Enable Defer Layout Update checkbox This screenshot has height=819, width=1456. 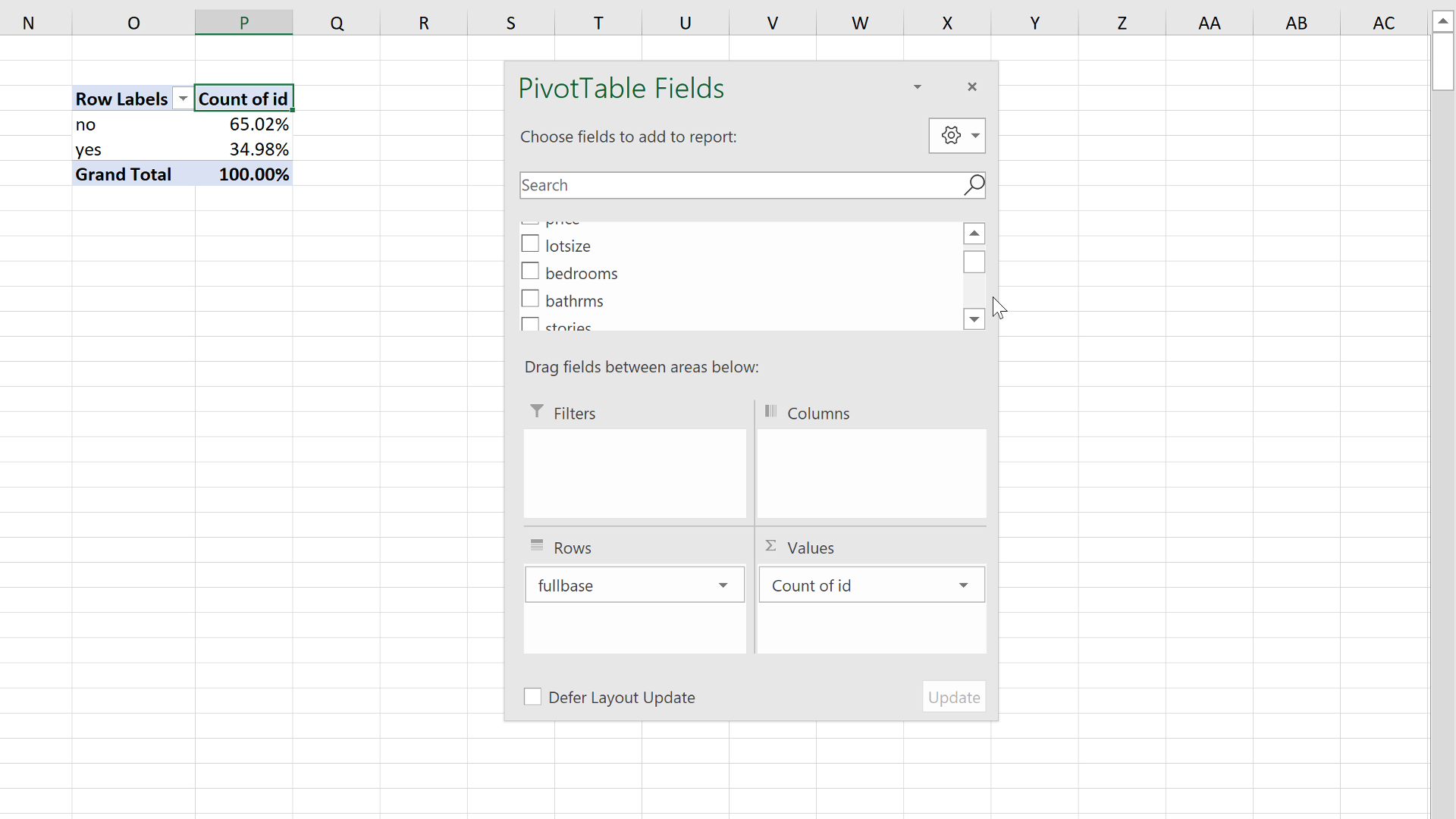[x=533, y=697]
